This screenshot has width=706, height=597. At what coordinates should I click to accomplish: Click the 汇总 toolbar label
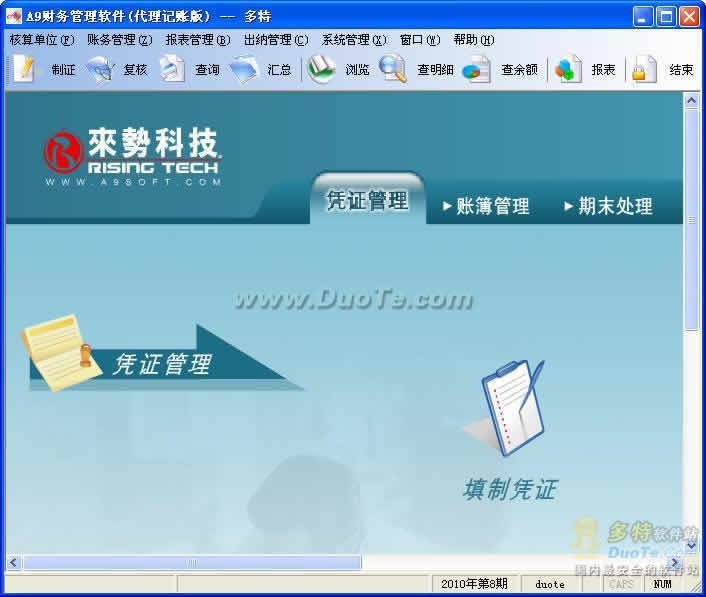click(x=280, y=70)
